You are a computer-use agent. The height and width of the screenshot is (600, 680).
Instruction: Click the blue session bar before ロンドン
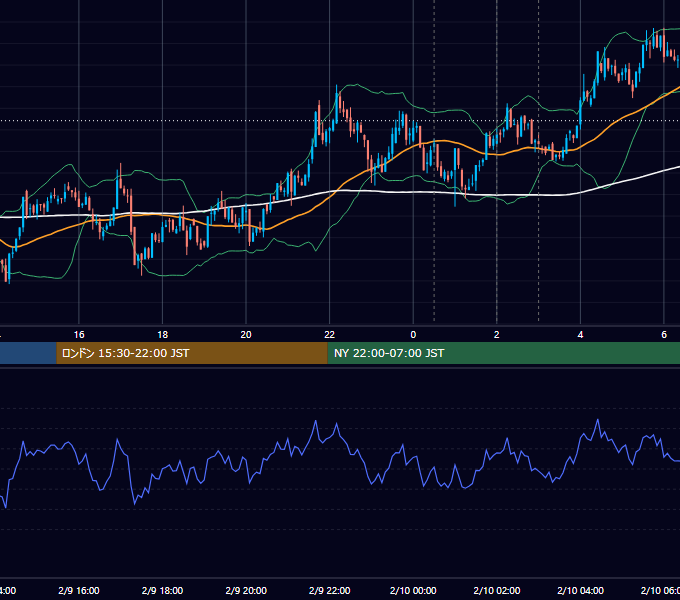pos(28,353)
